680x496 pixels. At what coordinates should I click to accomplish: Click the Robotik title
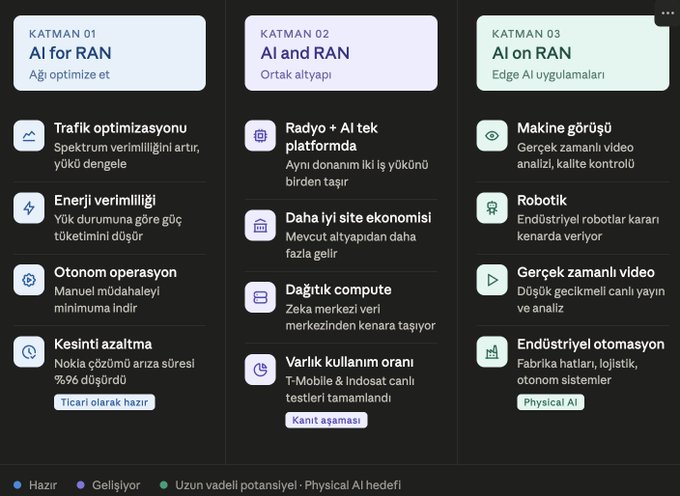tap(542, 200)
